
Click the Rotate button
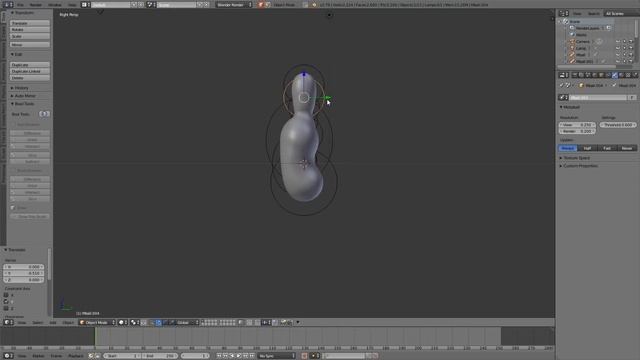point(30,30)
